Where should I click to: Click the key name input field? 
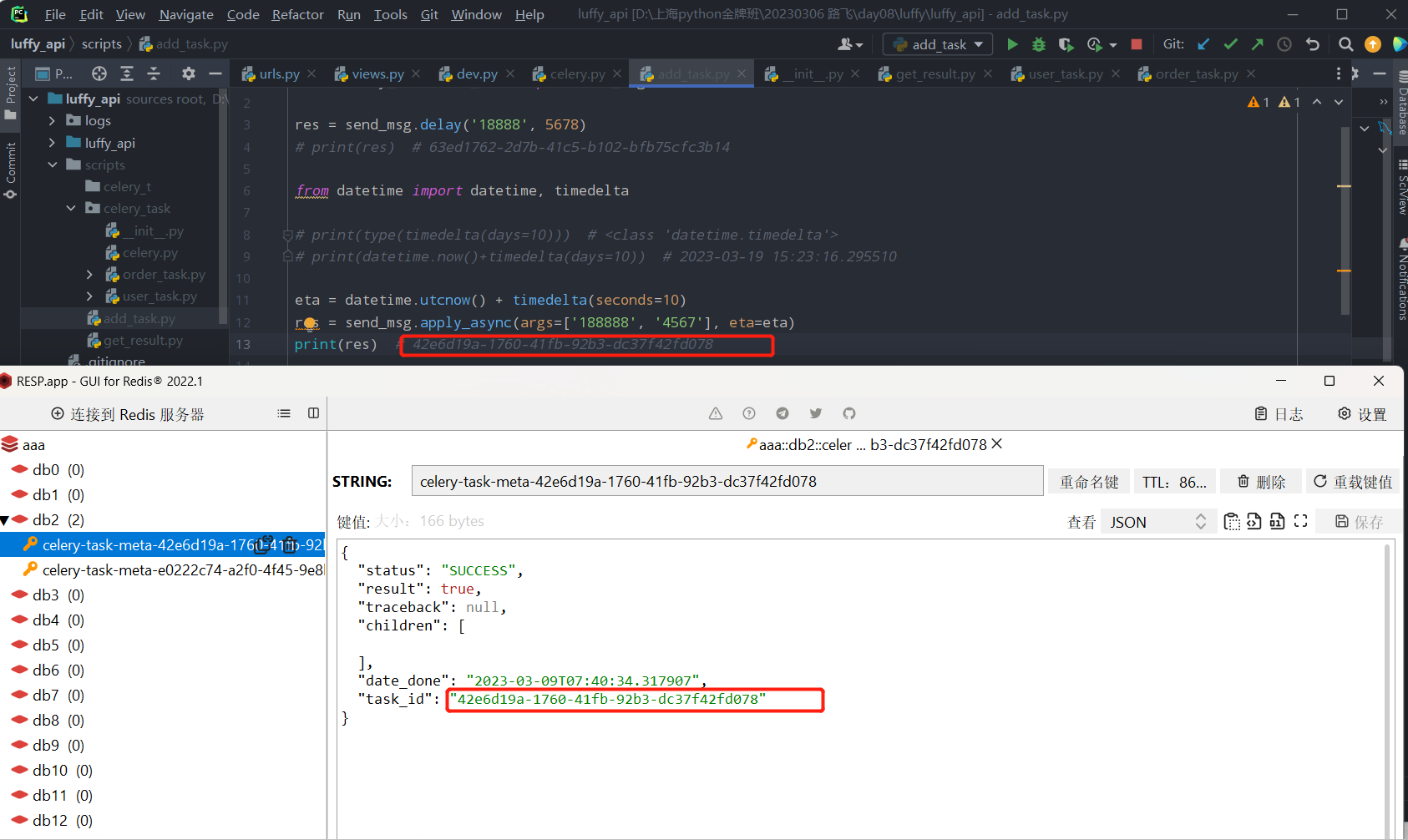click(727, 481)
